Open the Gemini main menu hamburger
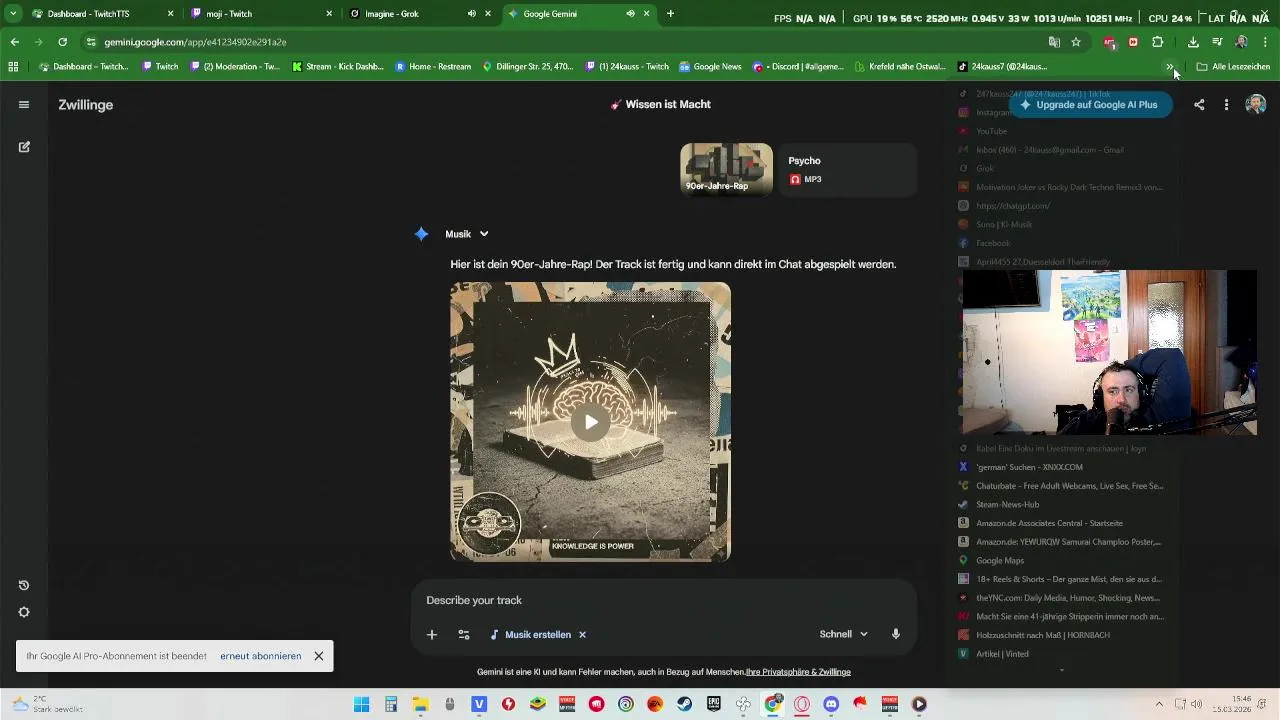The height and width of the screenshot is (720, 1280). pos(24,104)
